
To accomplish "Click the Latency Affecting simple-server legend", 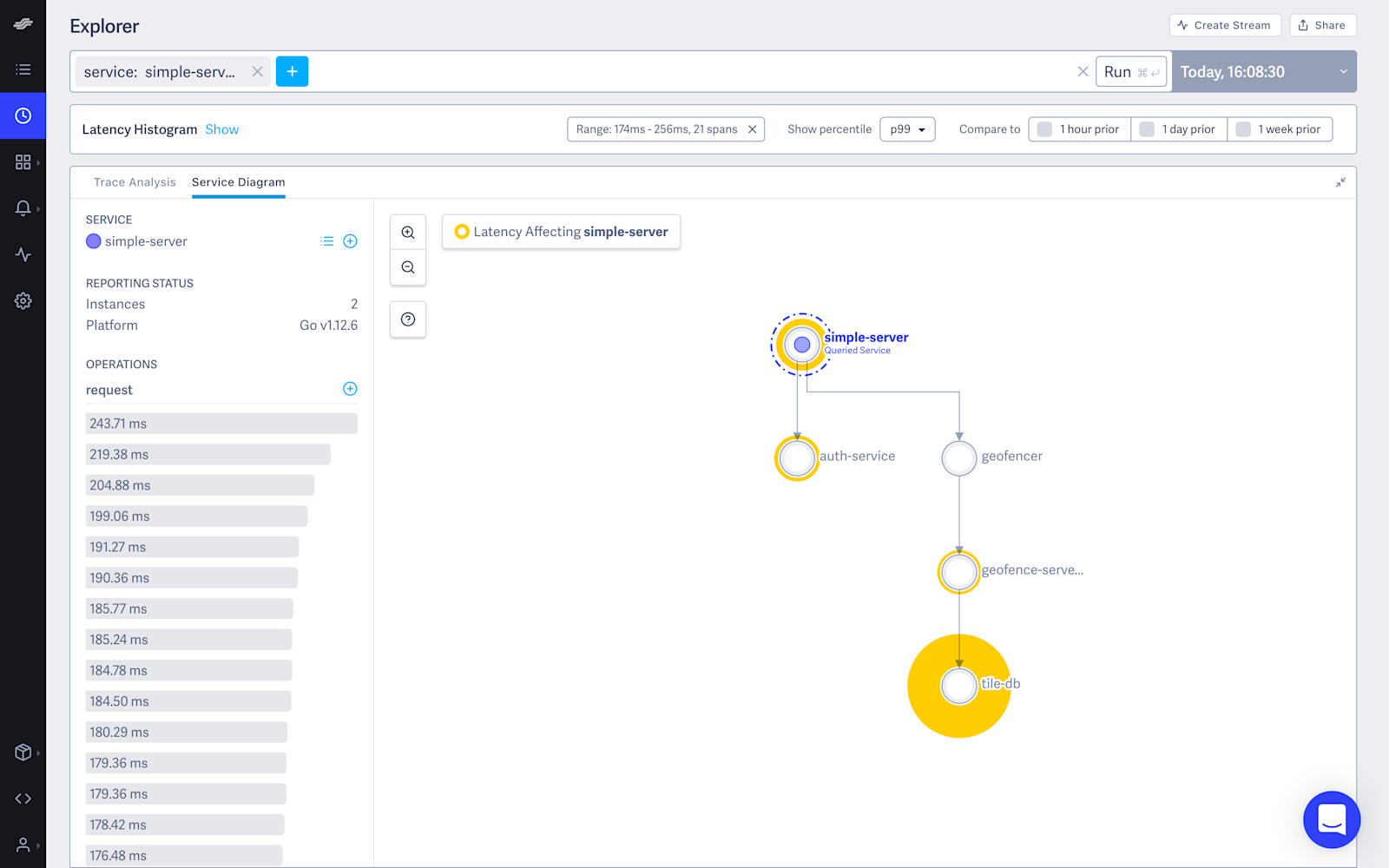I will click(x=561, y=232).
